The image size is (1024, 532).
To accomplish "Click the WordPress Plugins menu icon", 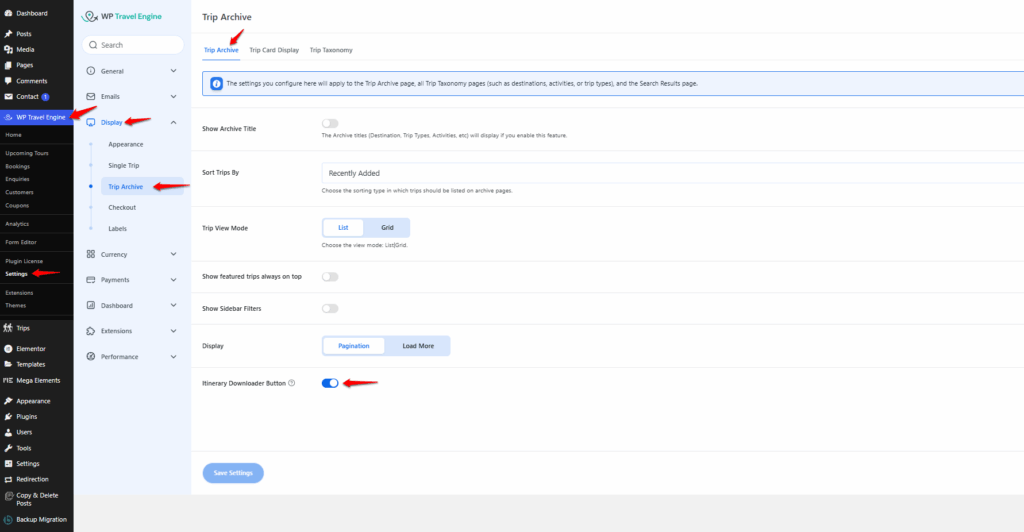I will (8, 416).
